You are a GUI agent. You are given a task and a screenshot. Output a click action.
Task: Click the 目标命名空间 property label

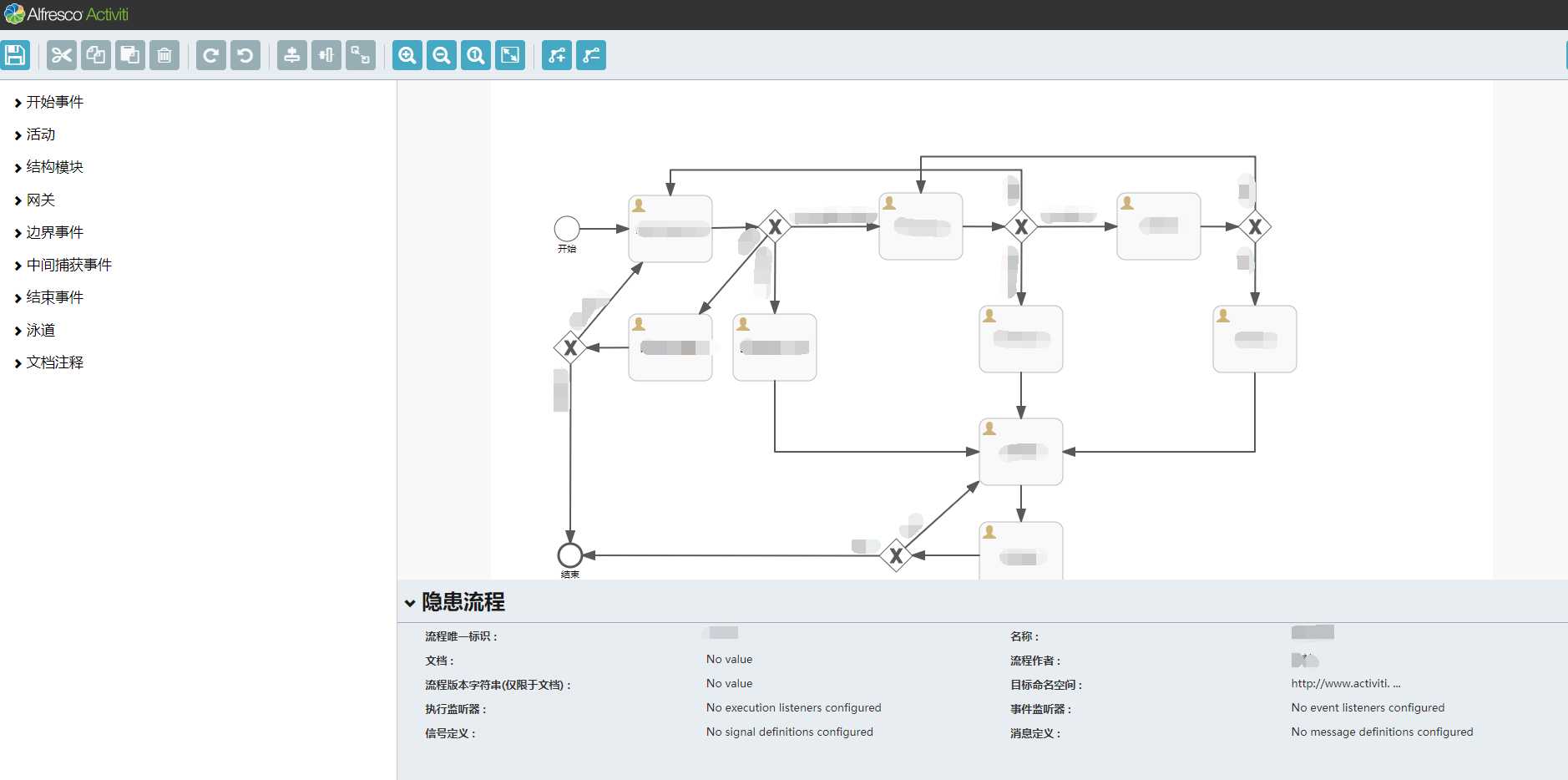click(x=1046, y=685)
